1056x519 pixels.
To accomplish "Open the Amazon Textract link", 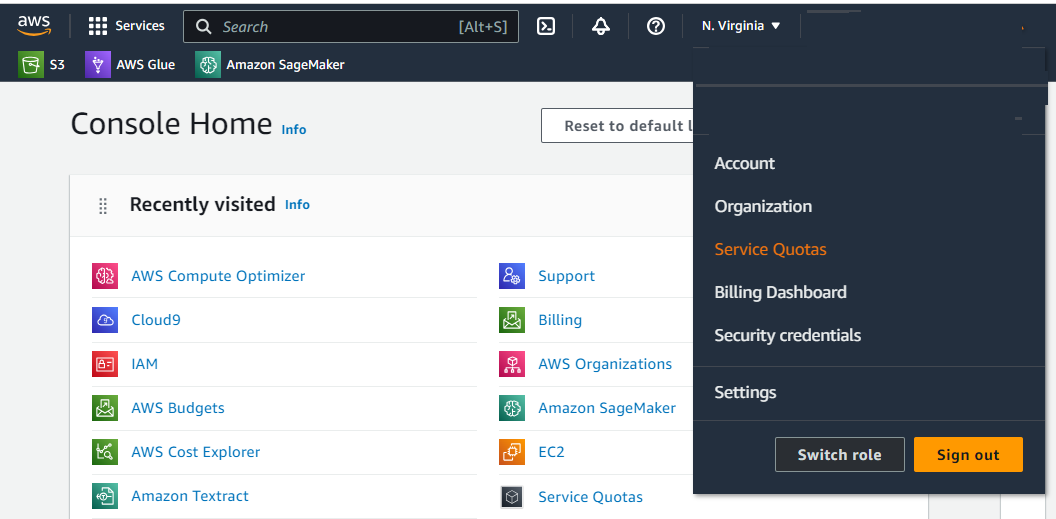I will (190, 496).
